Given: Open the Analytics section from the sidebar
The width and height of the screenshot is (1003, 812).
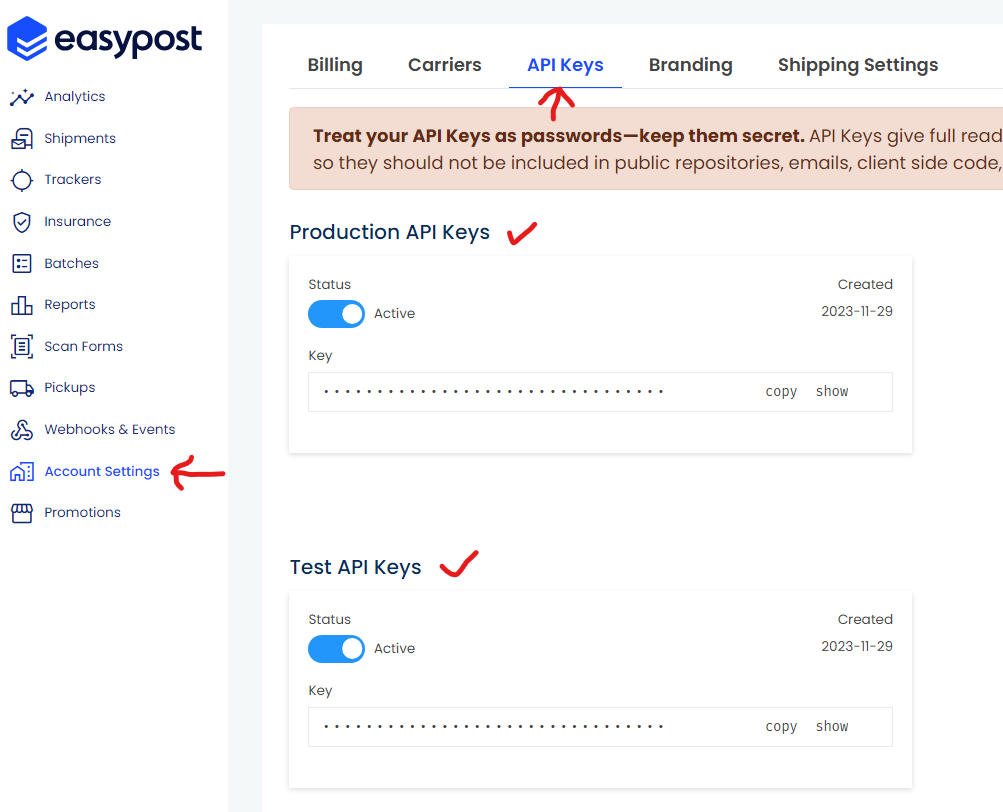Looking at the screenshot, I should click(73, 96).
